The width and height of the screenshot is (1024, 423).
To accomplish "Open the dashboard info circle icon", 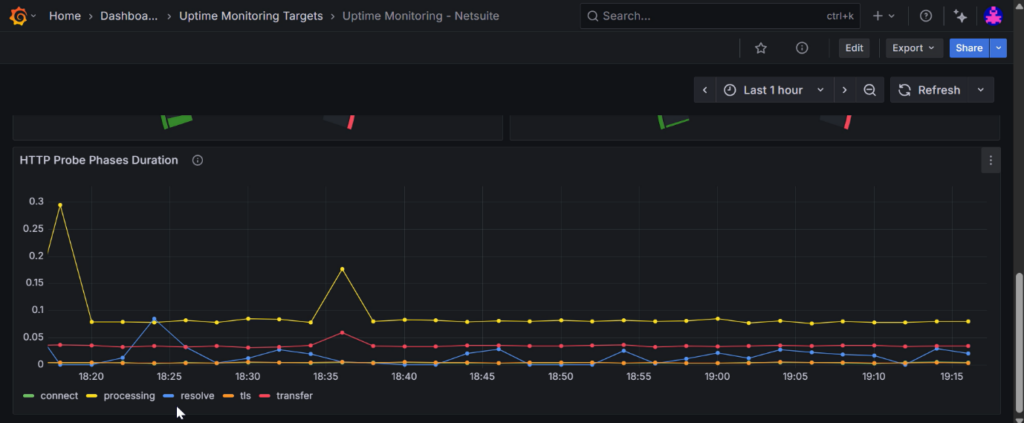I will pyautogui.click(x=802, y=48).
